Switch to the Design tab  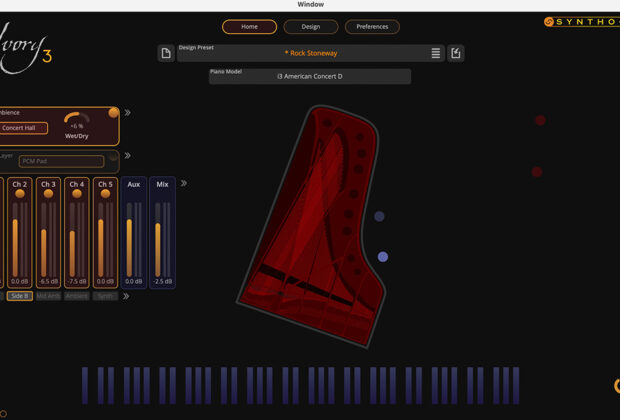[311, 27]
